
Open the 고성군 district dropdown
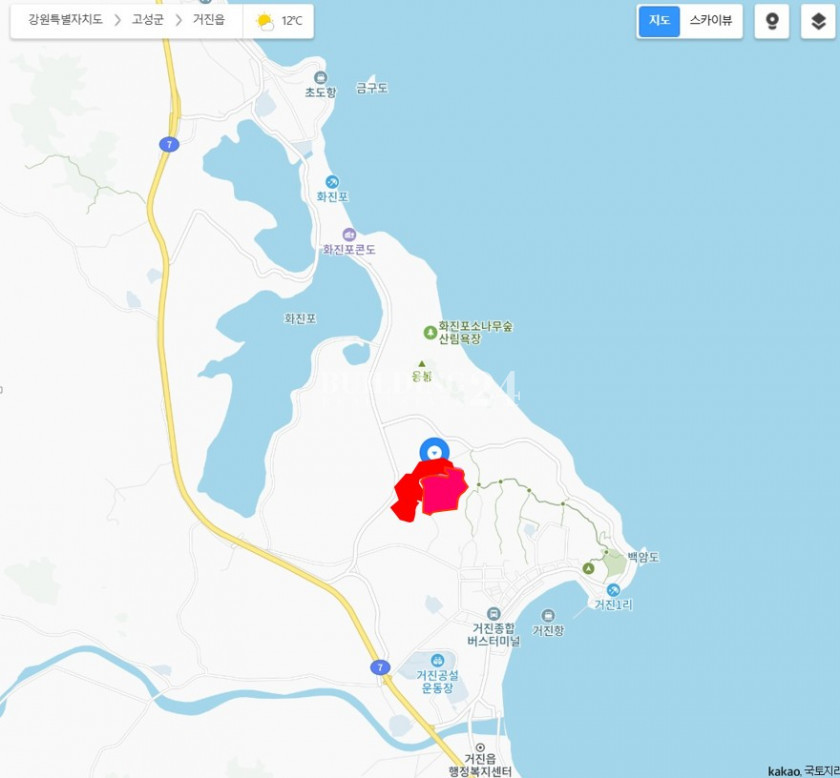tap(150, 20)
